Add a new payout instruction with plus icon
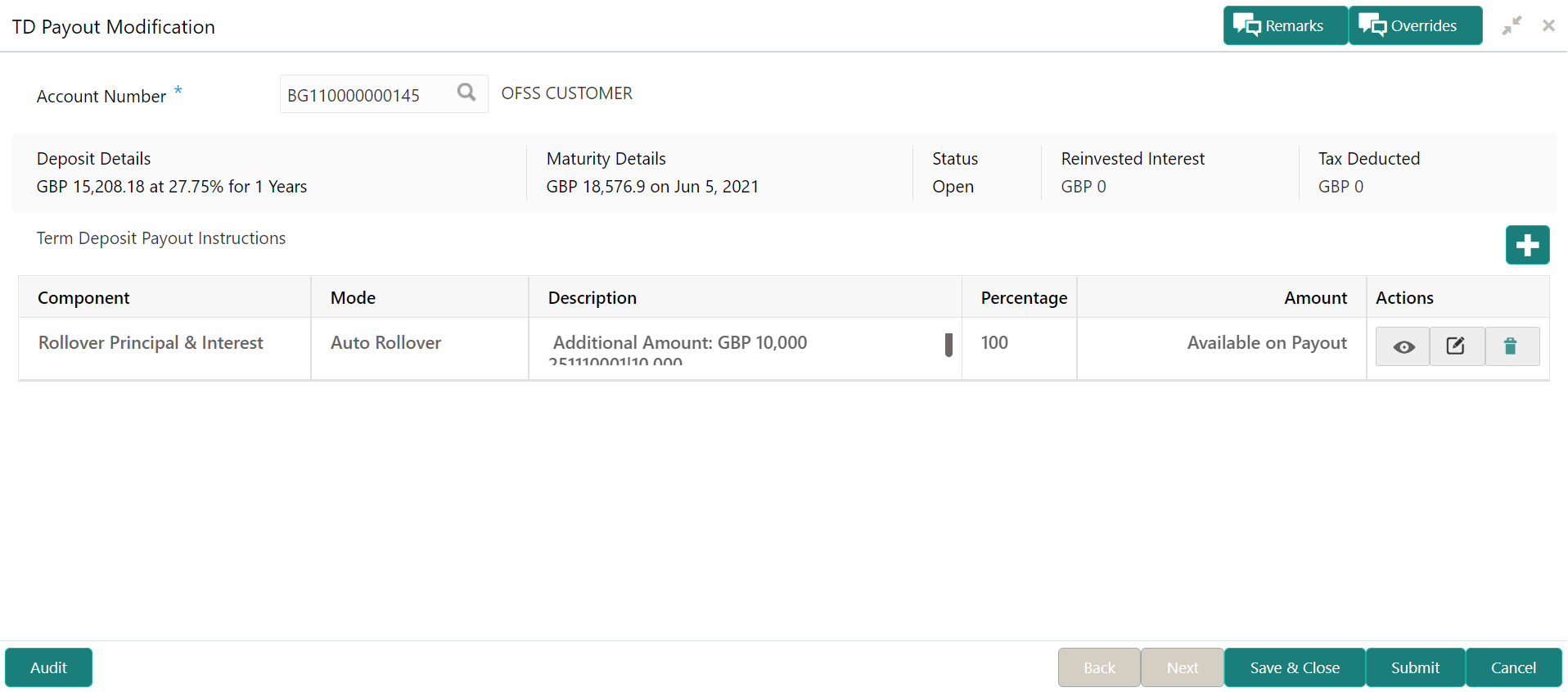 coord(1527,245)
